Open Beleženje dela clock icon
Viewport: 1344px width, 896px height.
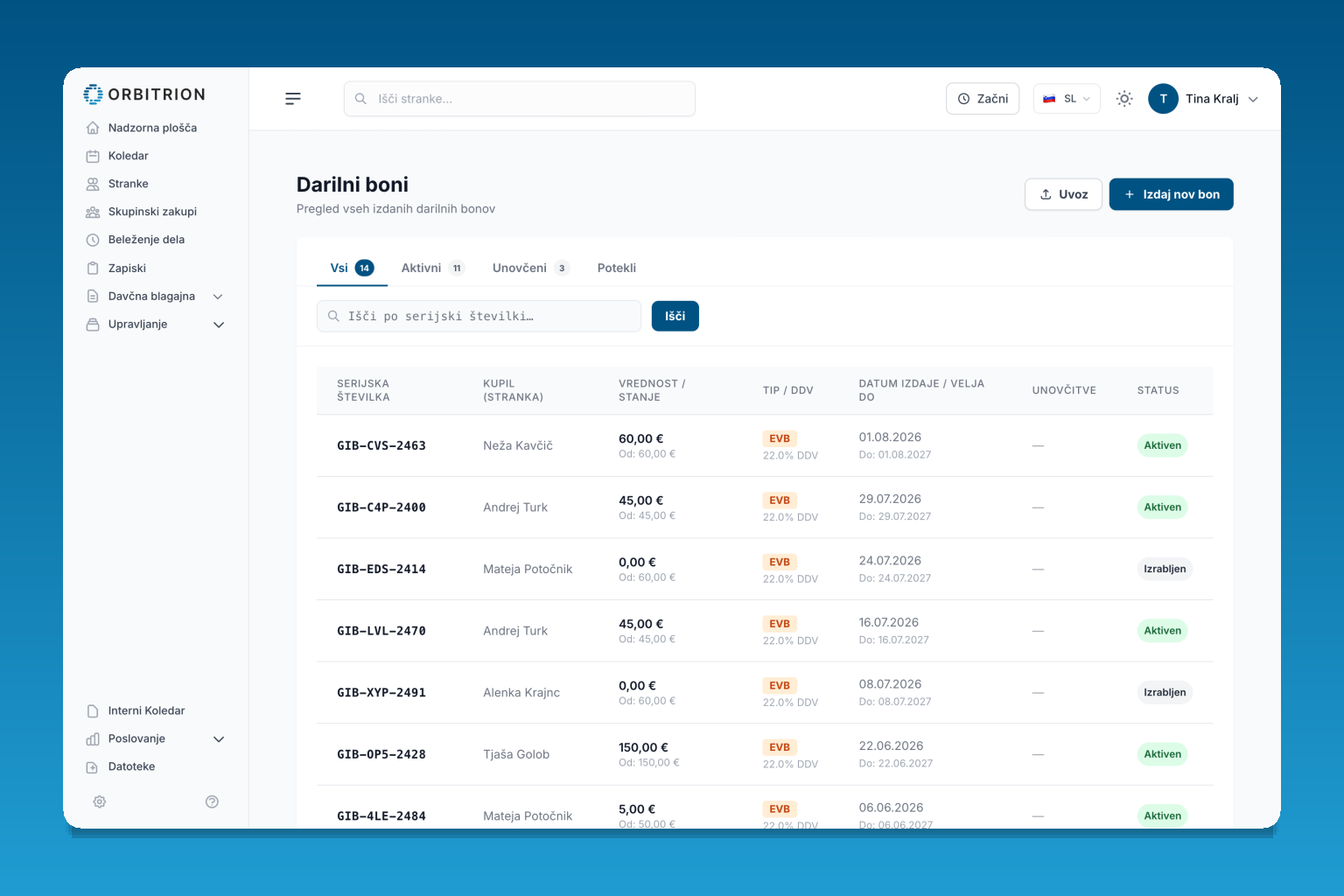click(x=93, y=240)
